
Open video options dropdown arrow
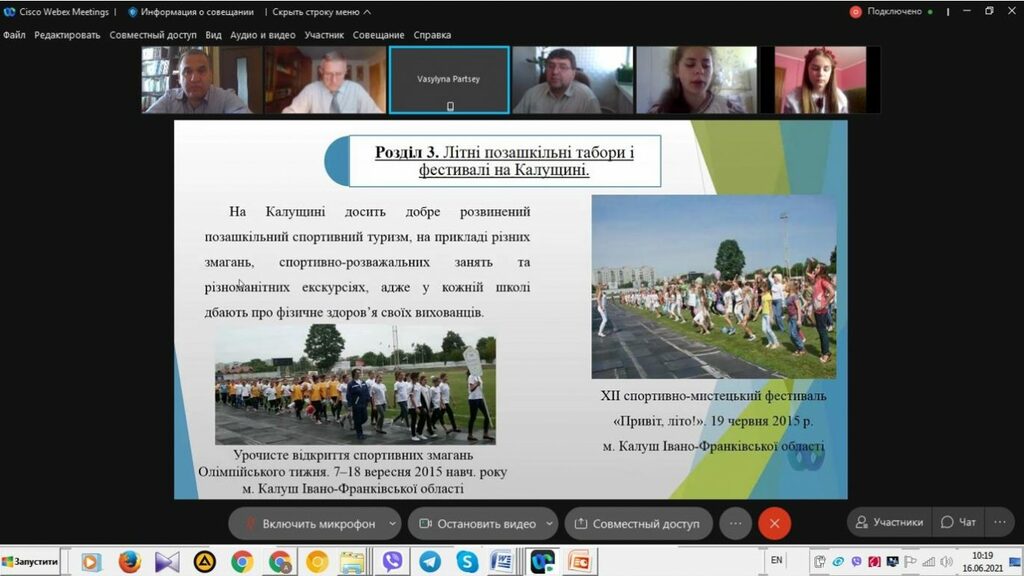coord(550,523)
